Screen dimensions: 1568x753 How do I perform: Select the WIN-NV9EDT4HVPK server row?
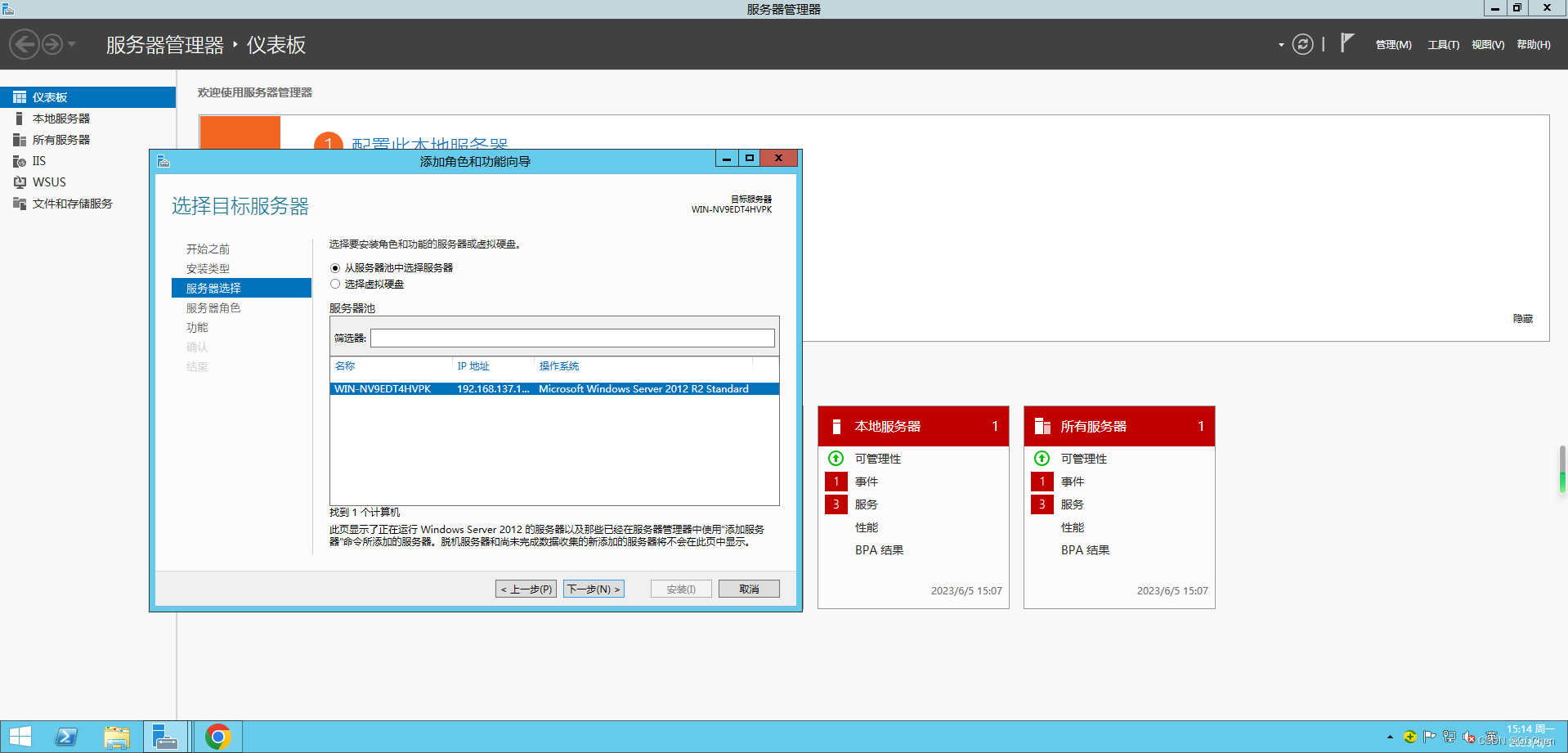click(554, 389)
